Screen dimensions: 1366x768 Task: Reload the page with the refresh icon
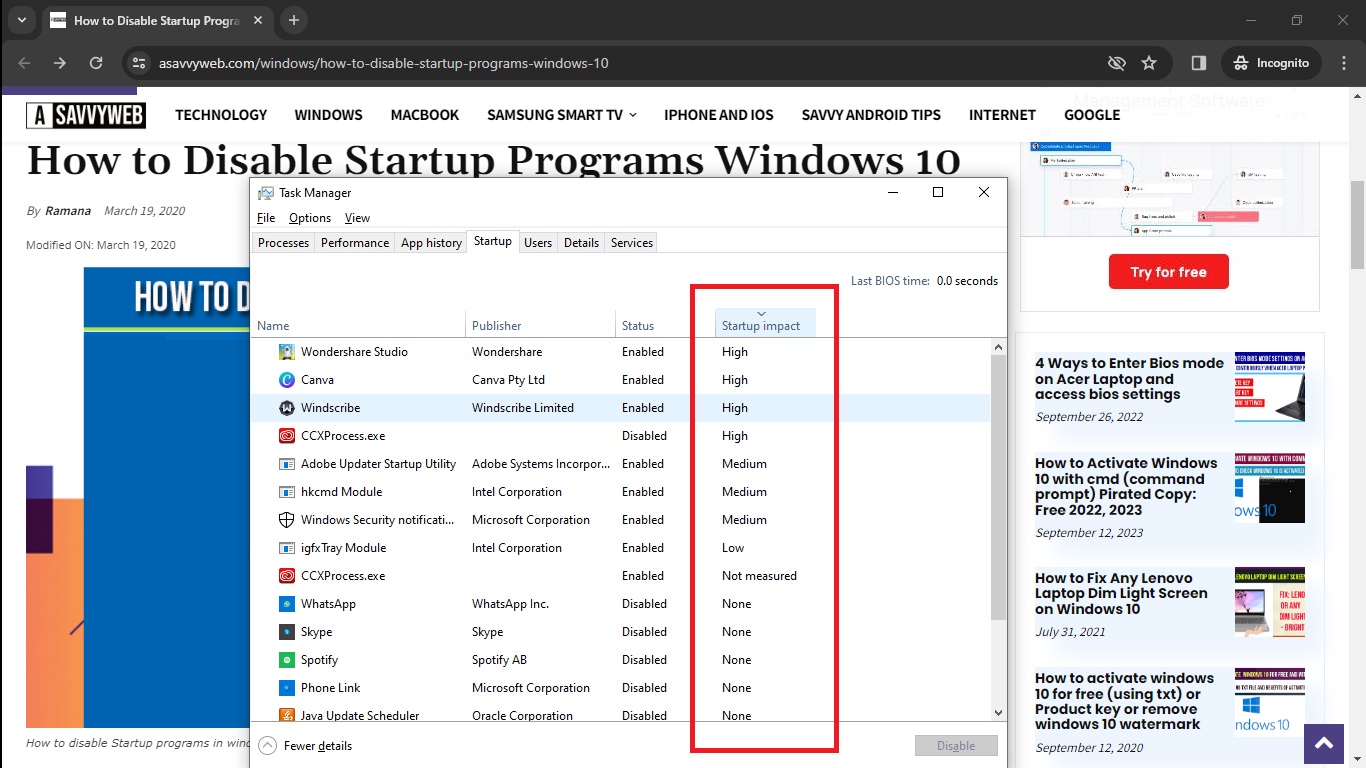[96, 63]
